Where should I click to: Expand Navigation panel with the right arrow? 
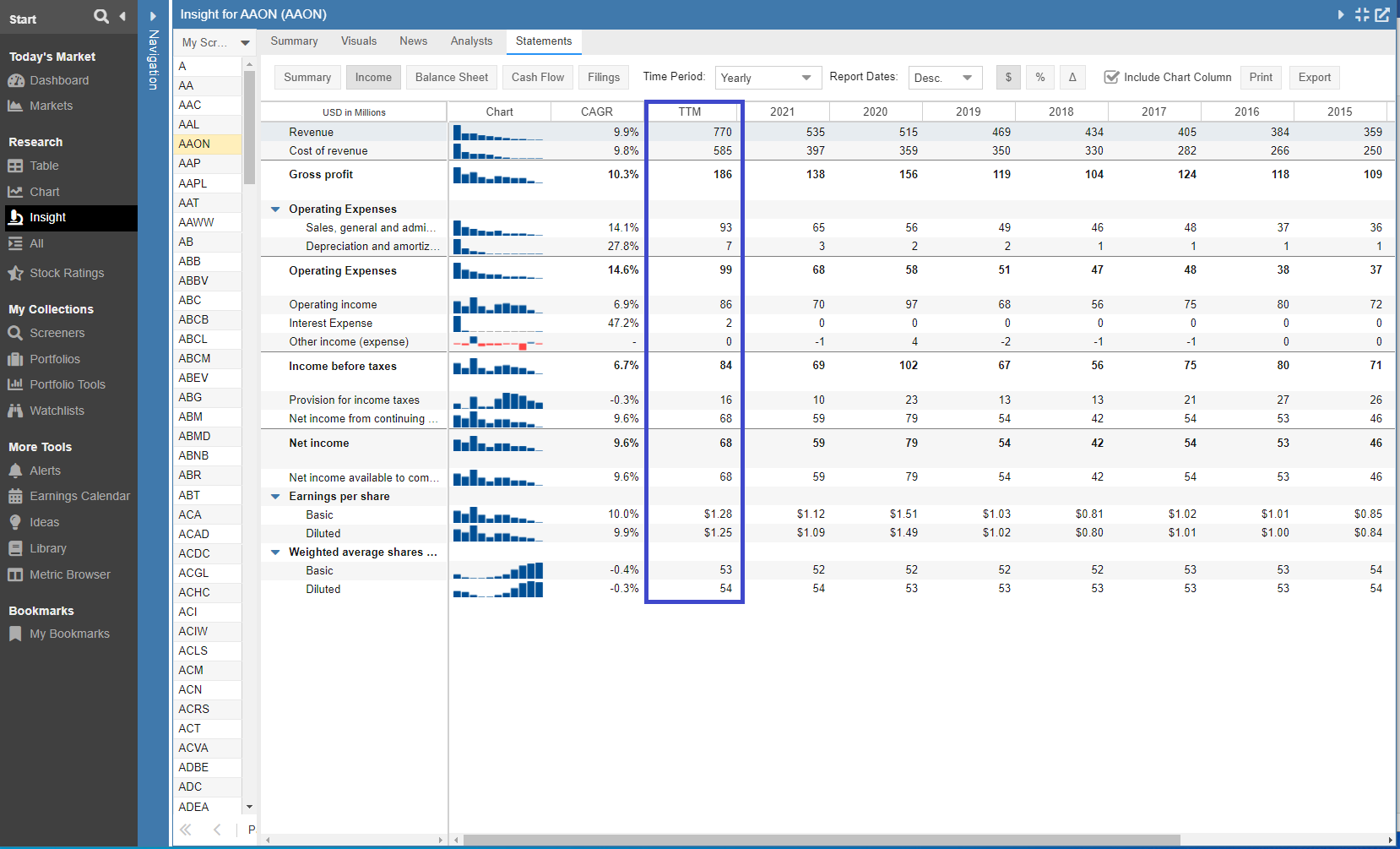point(153,16)
